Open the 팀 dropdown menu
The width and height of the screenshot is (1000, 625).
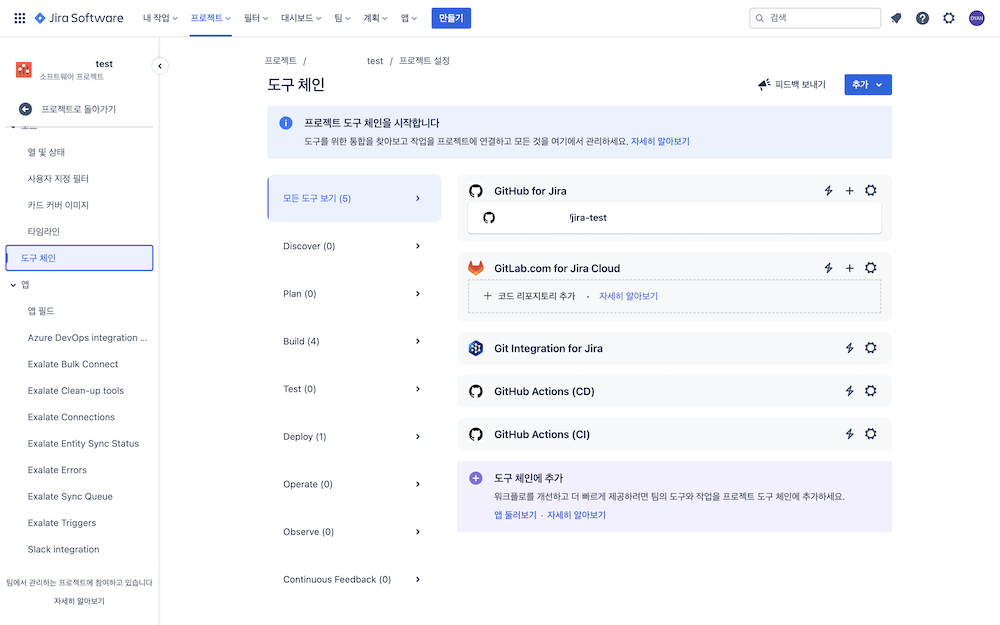(342, 18)
